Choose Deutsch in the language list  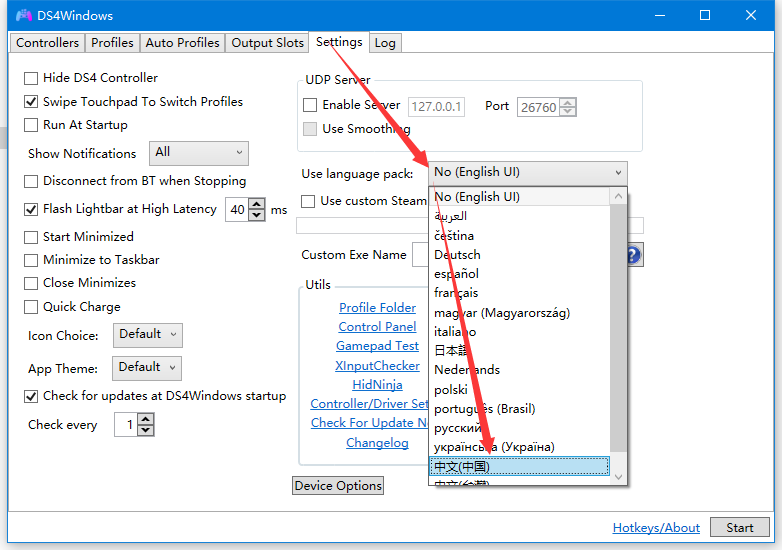457,255
